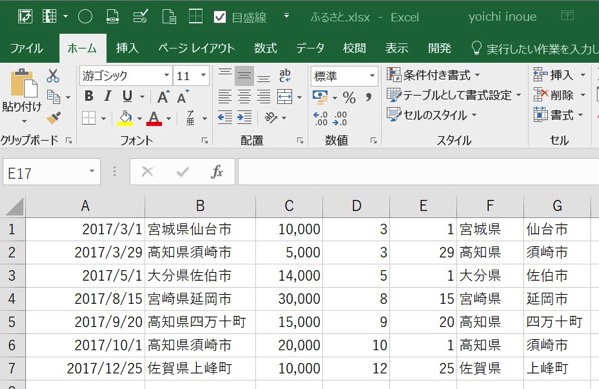Click the formula bar cancel X icon
The height and width of the screenshot is (389, 599).
tap(147, 172)
